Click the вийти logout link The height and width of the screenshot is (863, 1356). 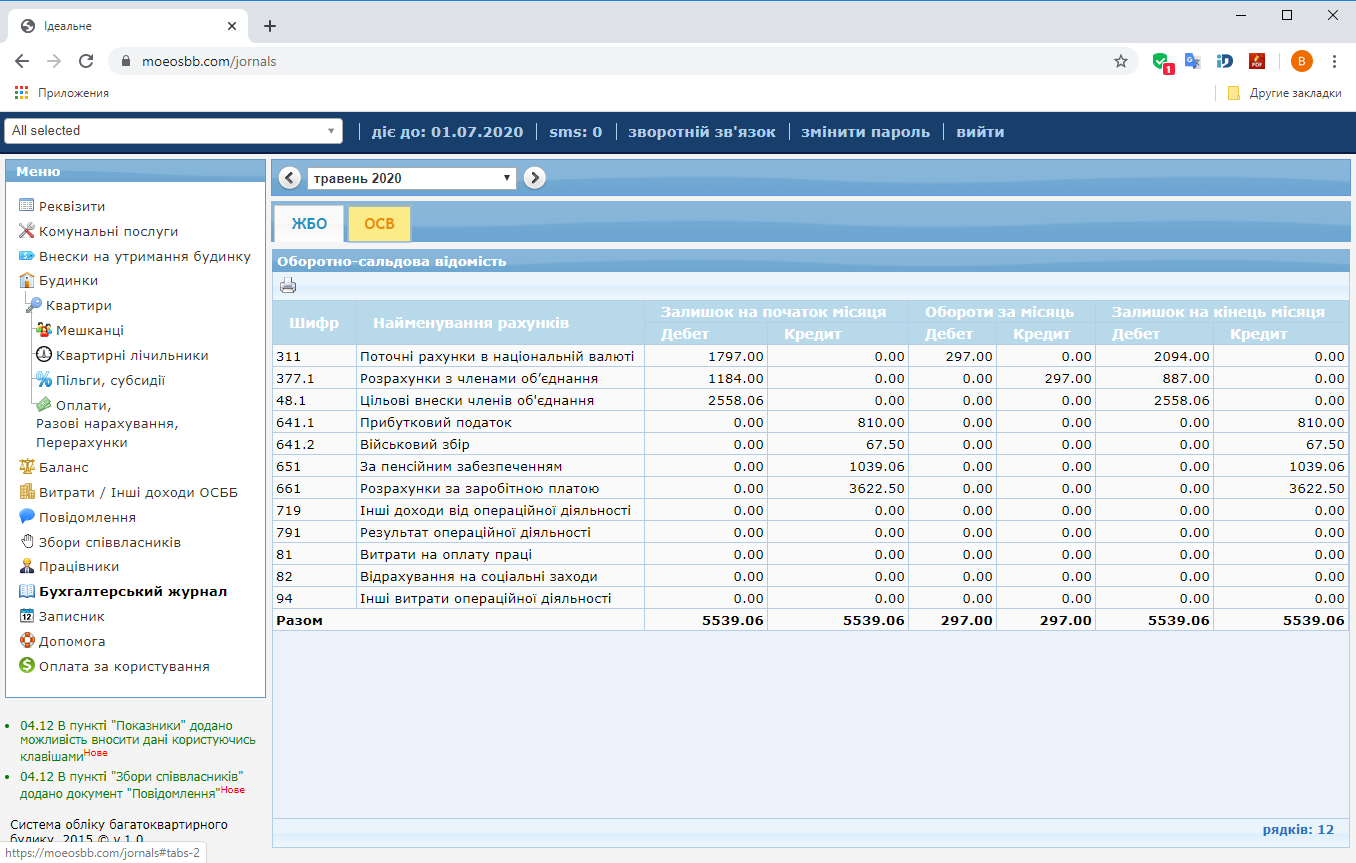point(980,132)
